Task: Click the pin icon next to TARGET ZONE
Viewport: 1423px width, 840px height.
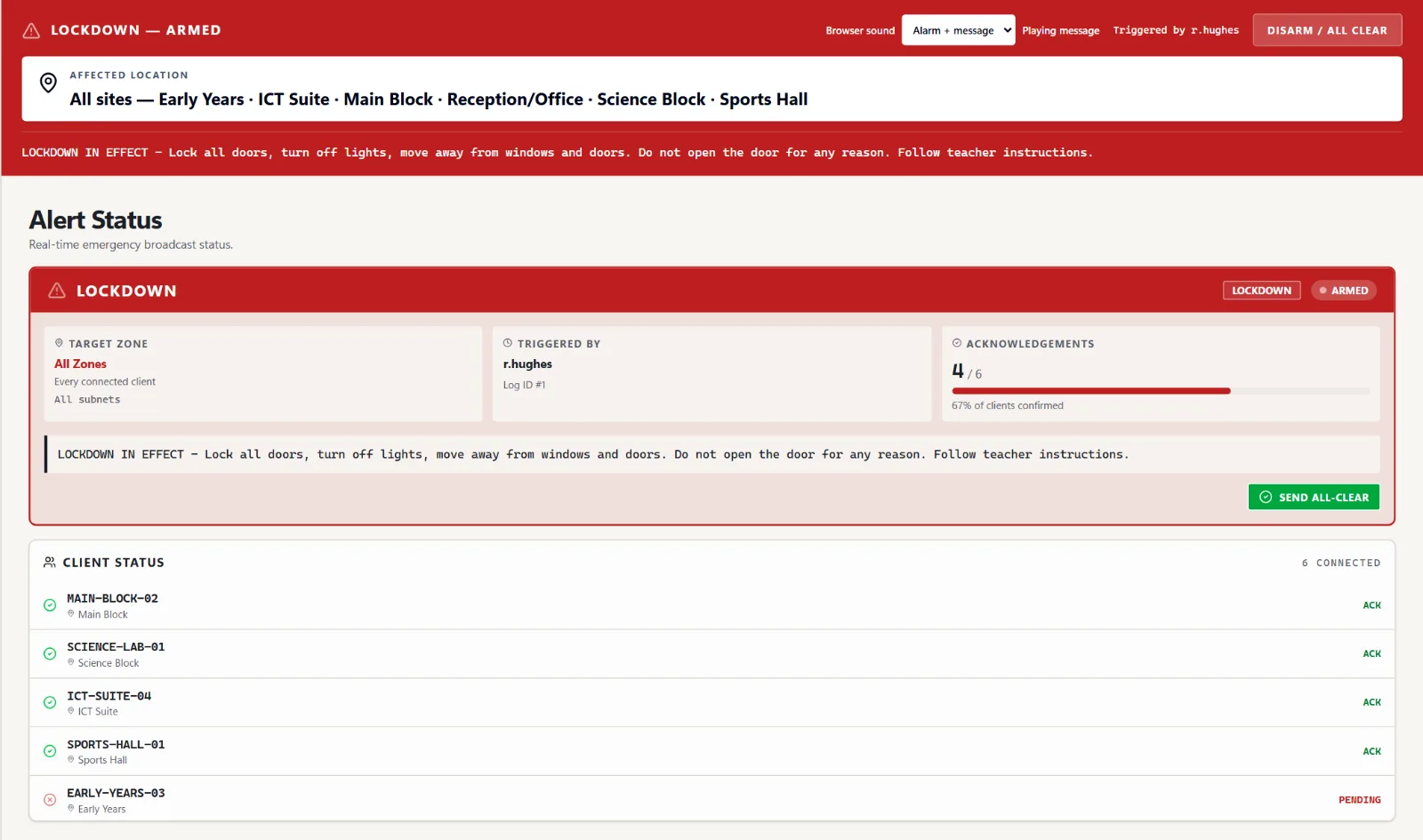Action: coord(59,343)
